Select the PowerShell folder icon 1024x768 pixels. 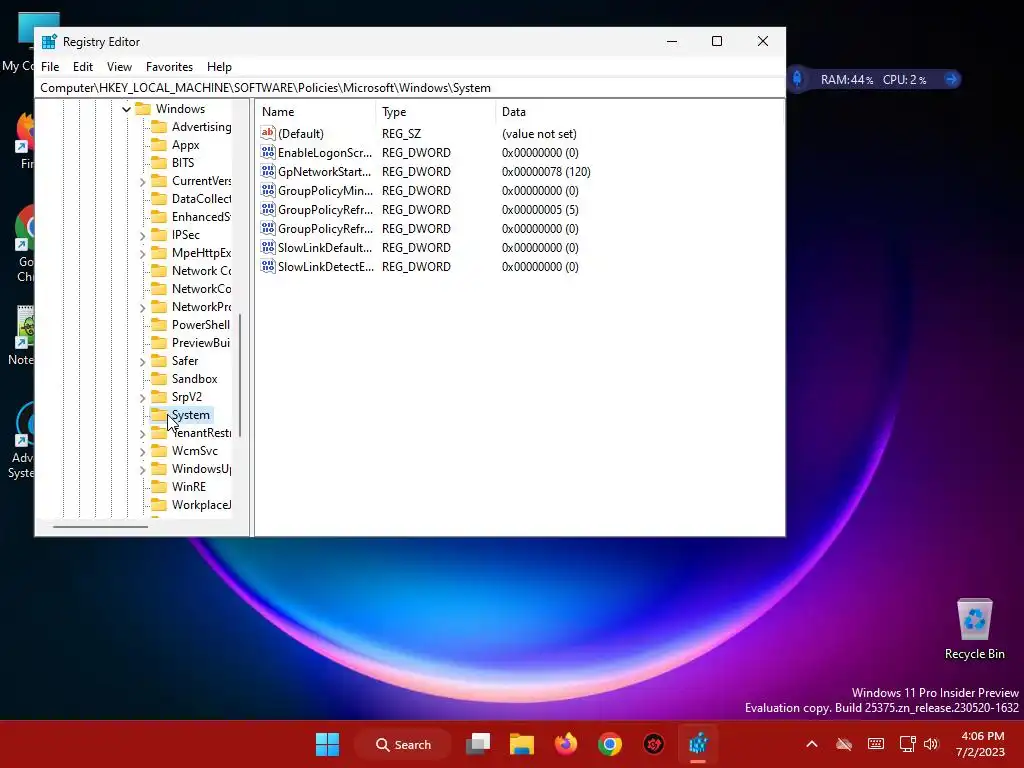159,325
